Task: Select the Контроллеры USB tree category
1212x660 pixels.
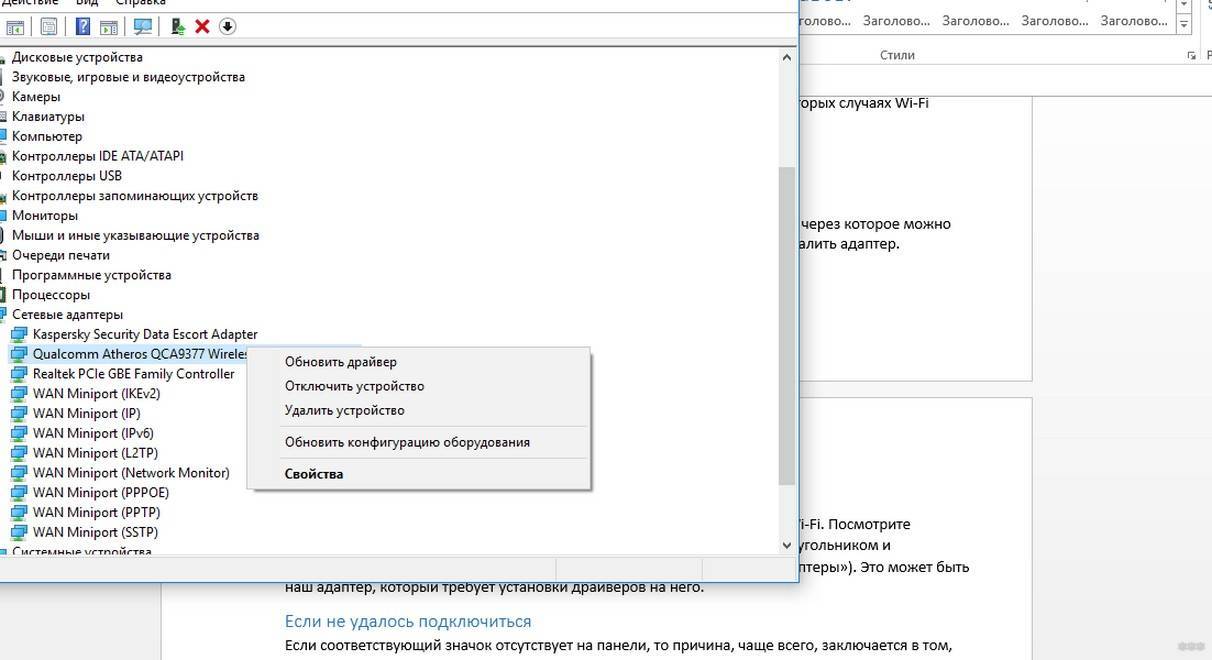Action: click(x=66, y=176)
